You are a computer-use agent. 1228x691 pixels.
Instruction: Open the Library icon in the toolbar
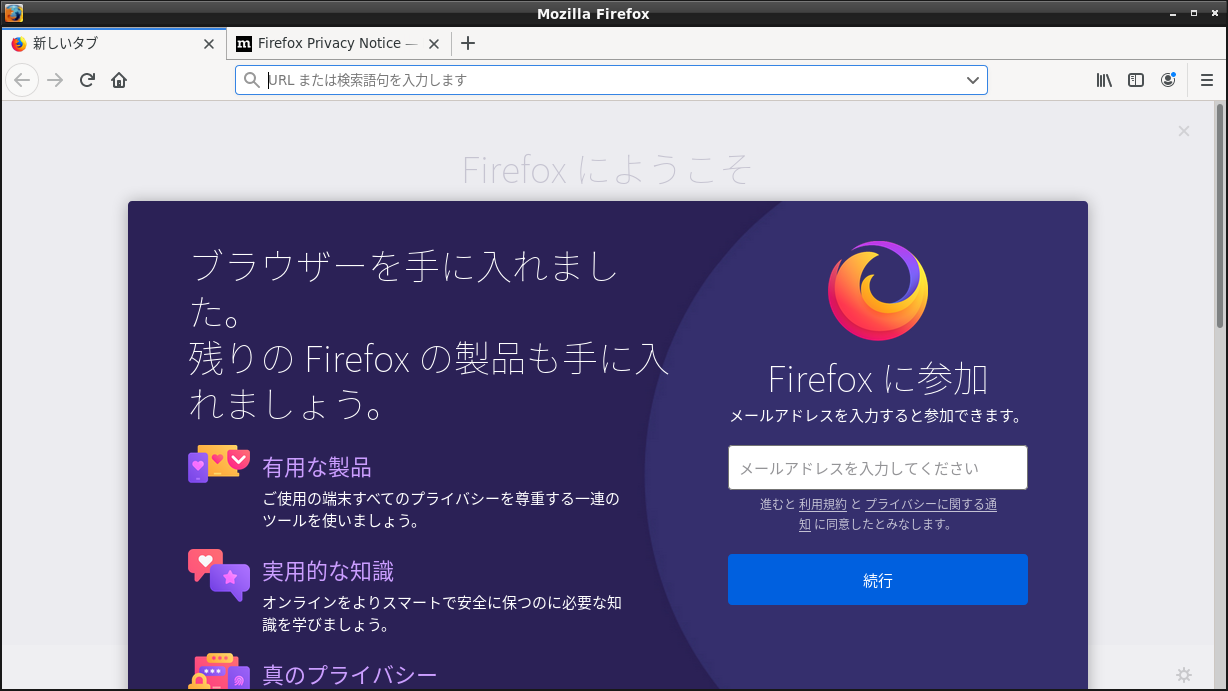(x=1104, y=80)
